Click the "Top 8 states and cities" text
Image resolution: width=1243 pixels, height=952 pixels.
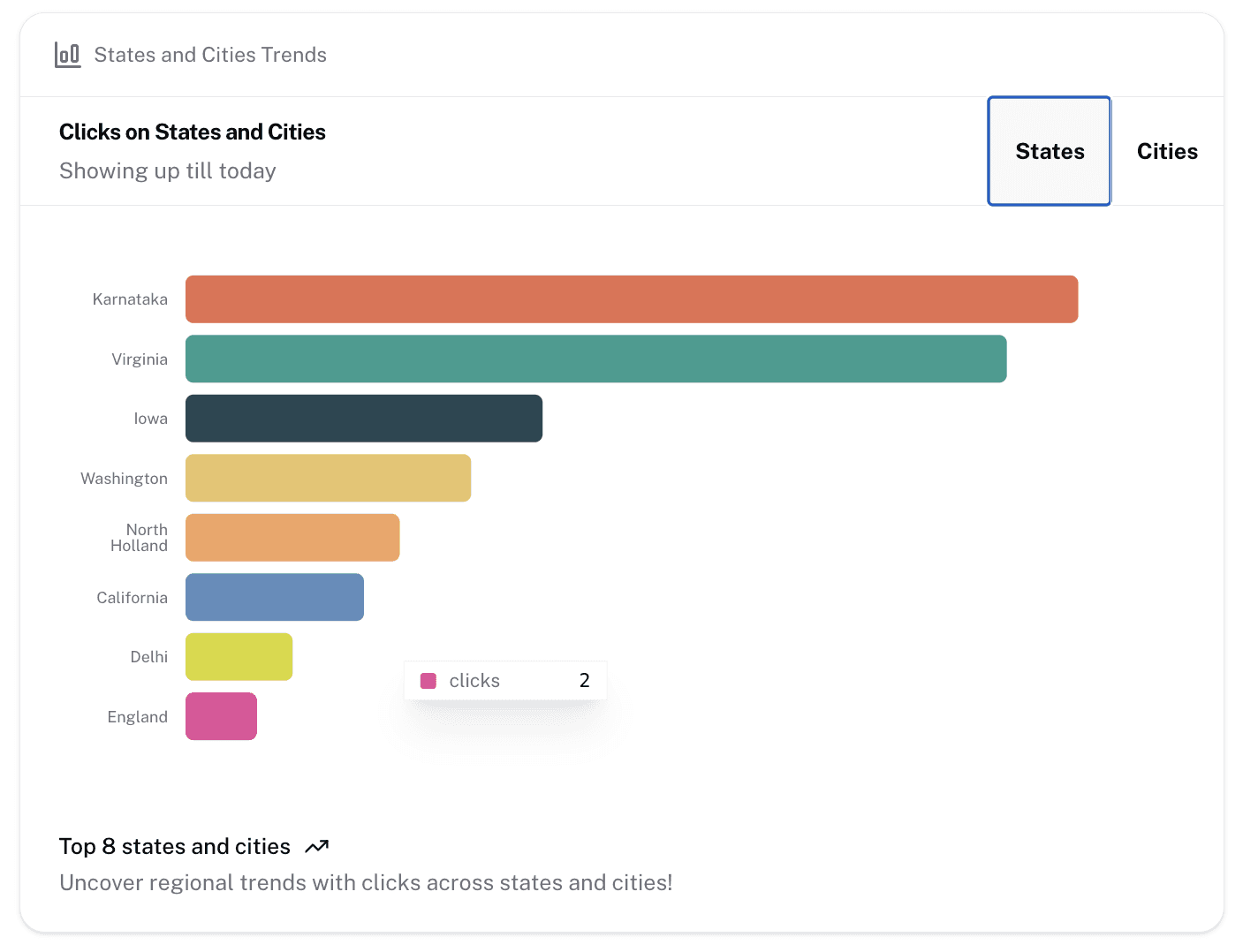pyautogui.click(x=174, y=847)
